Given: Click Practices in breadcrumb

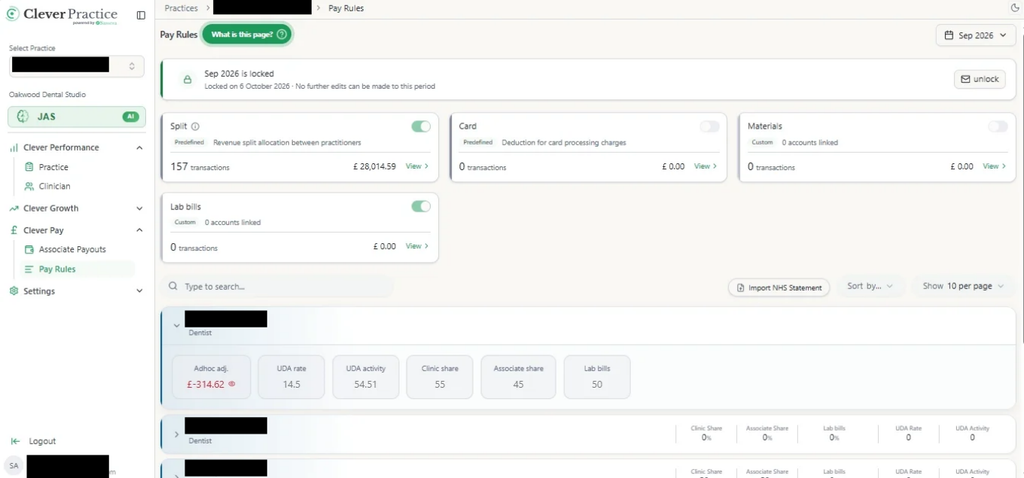Looking at the screenshot, I should pyautogui.click(x=181, y=8).
